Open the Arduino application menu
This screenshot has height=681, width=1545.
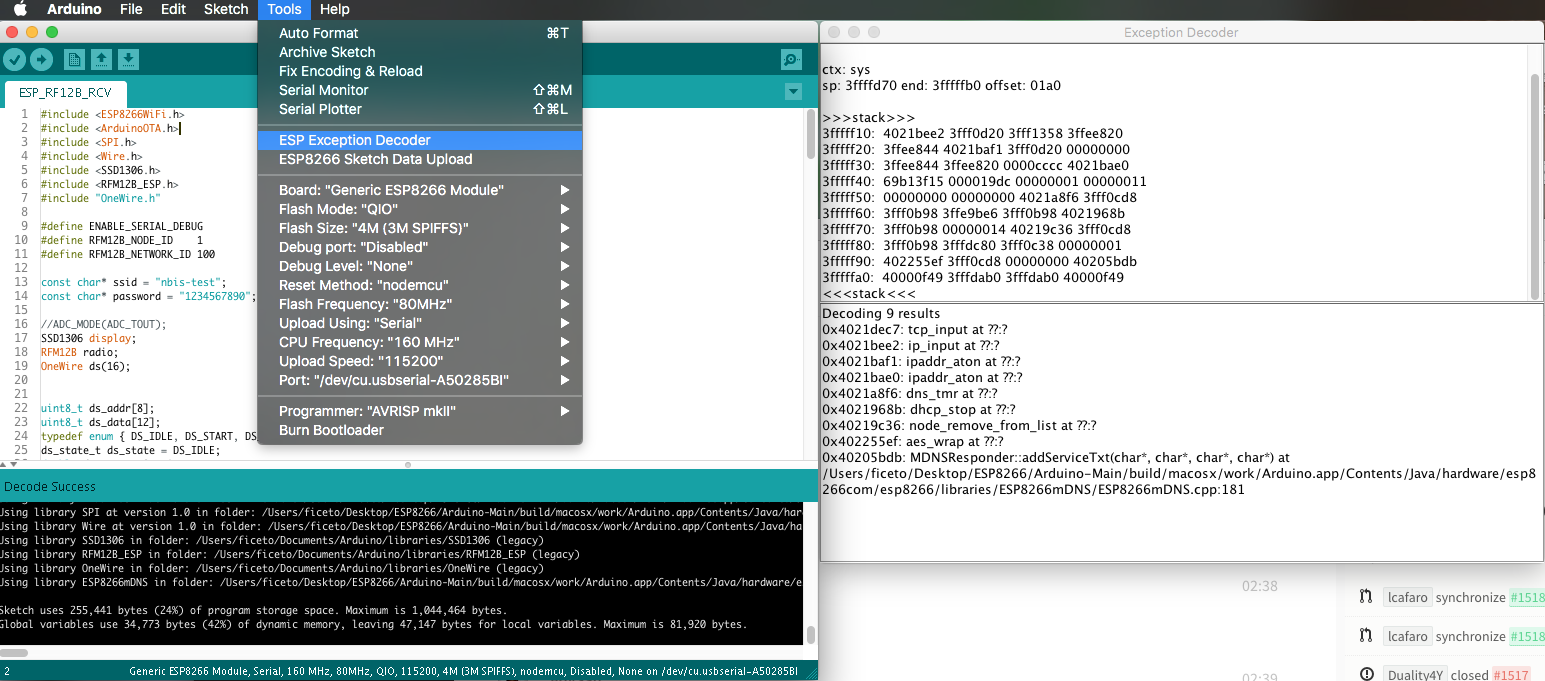[x=73, y=9]
